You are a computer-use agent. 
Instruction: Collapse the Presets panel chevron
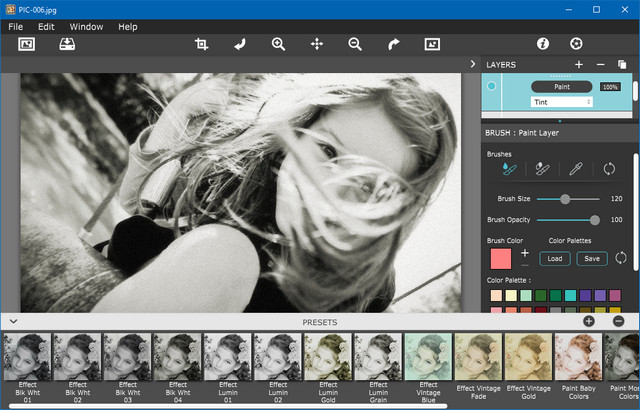point(13,321)
